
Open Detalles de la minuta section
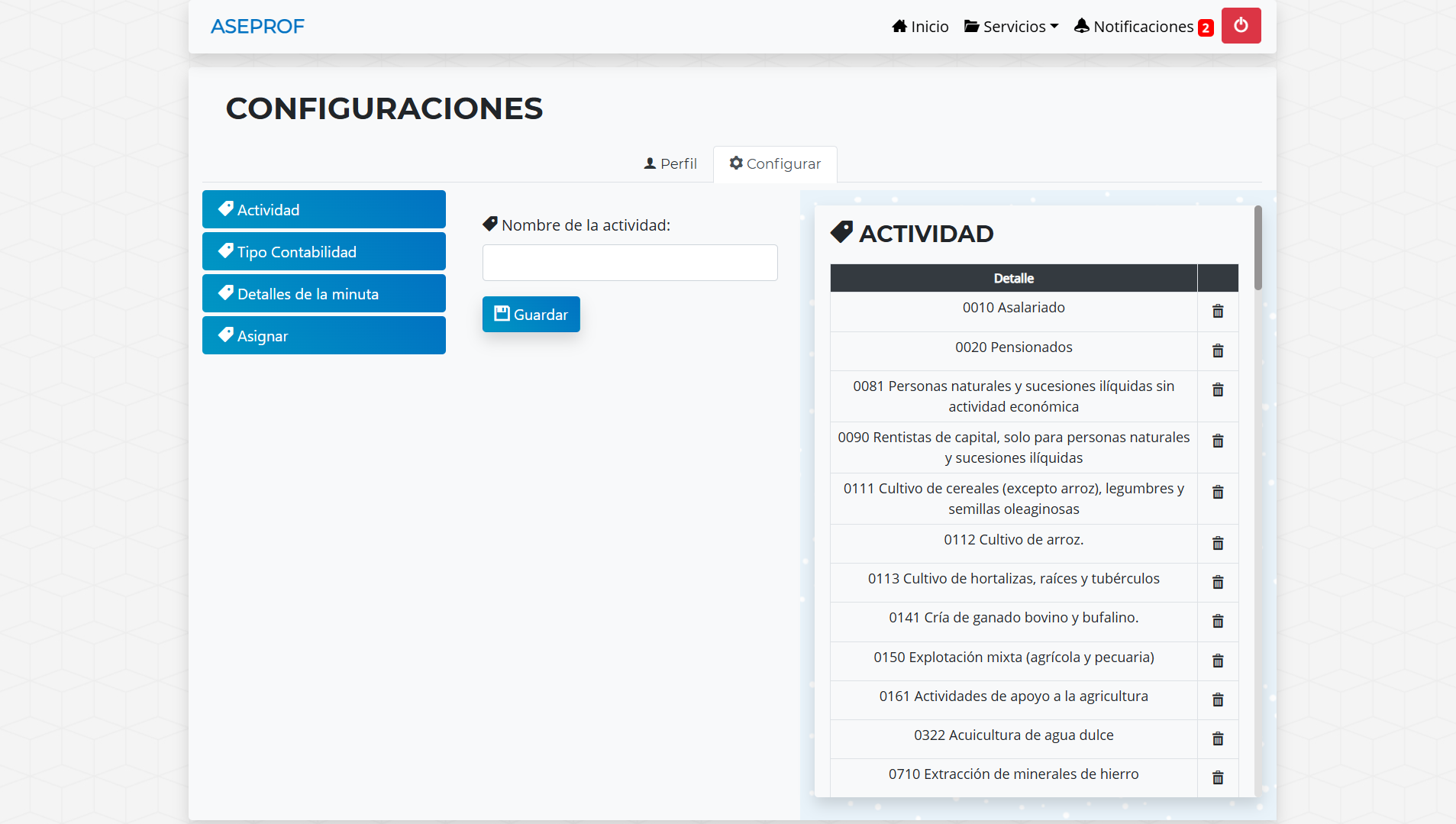pyautogui.click(x=324, y=293)
